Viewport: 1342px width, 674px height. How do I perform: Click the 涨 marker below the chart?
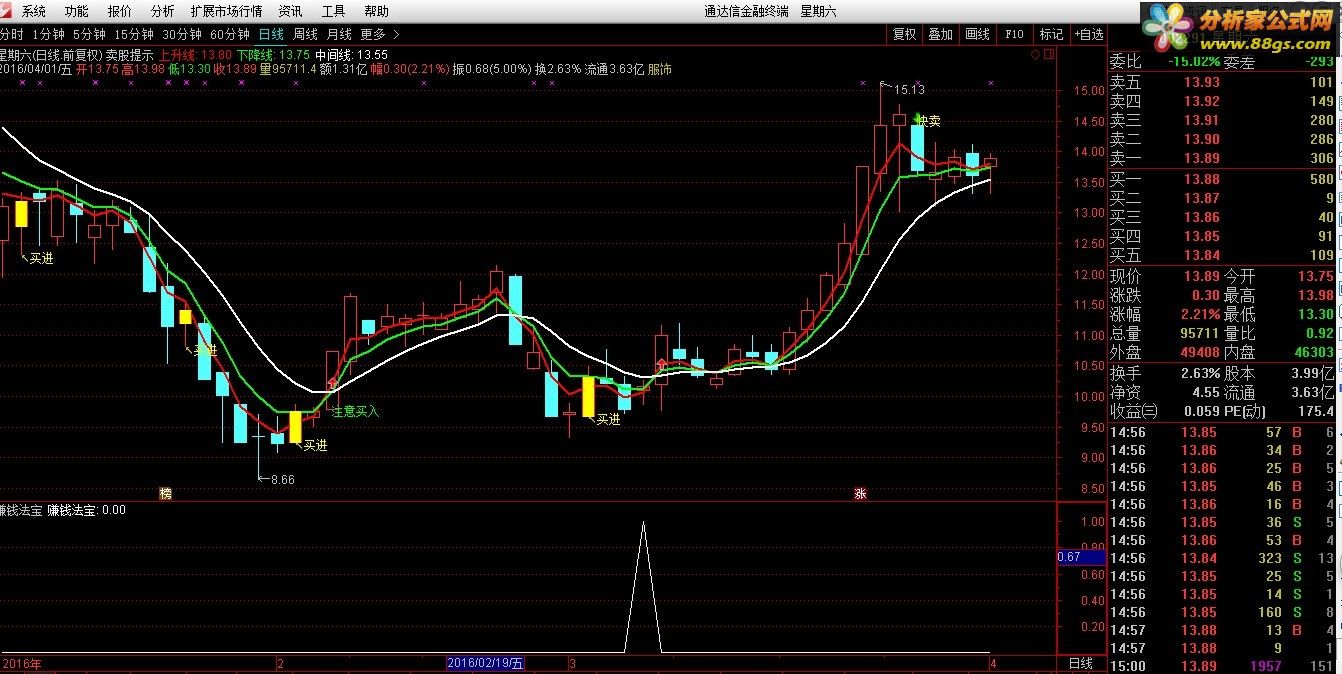point(859,494)
